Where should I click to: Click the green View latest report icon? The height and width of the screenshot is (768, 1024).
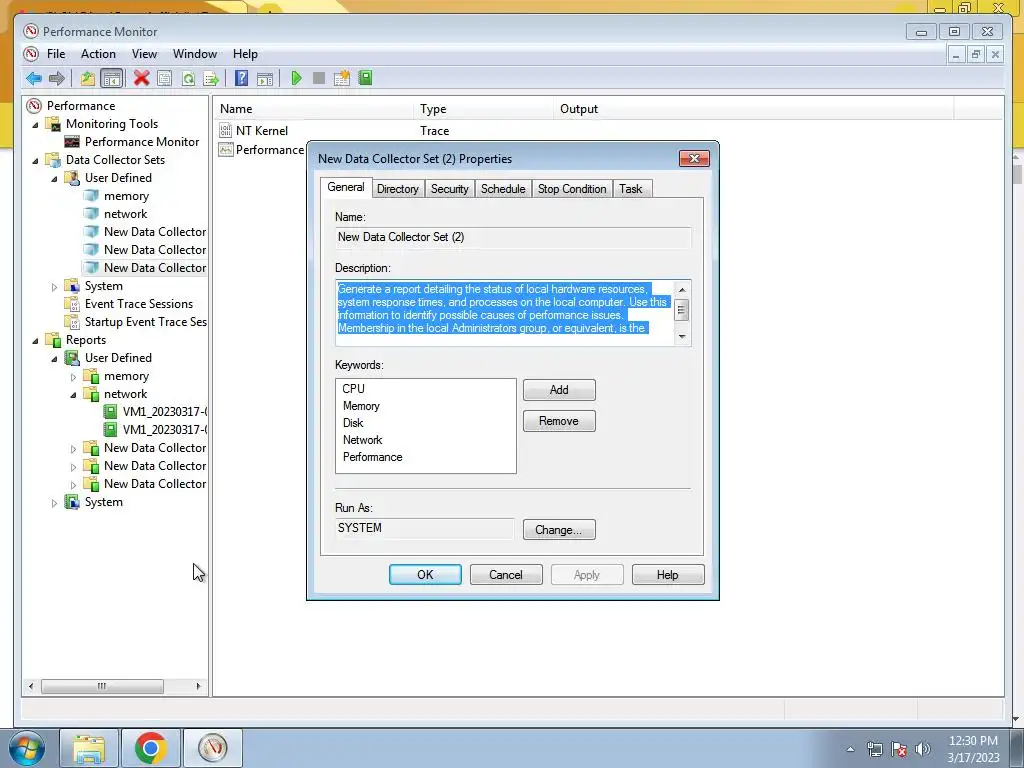point(365,78)
